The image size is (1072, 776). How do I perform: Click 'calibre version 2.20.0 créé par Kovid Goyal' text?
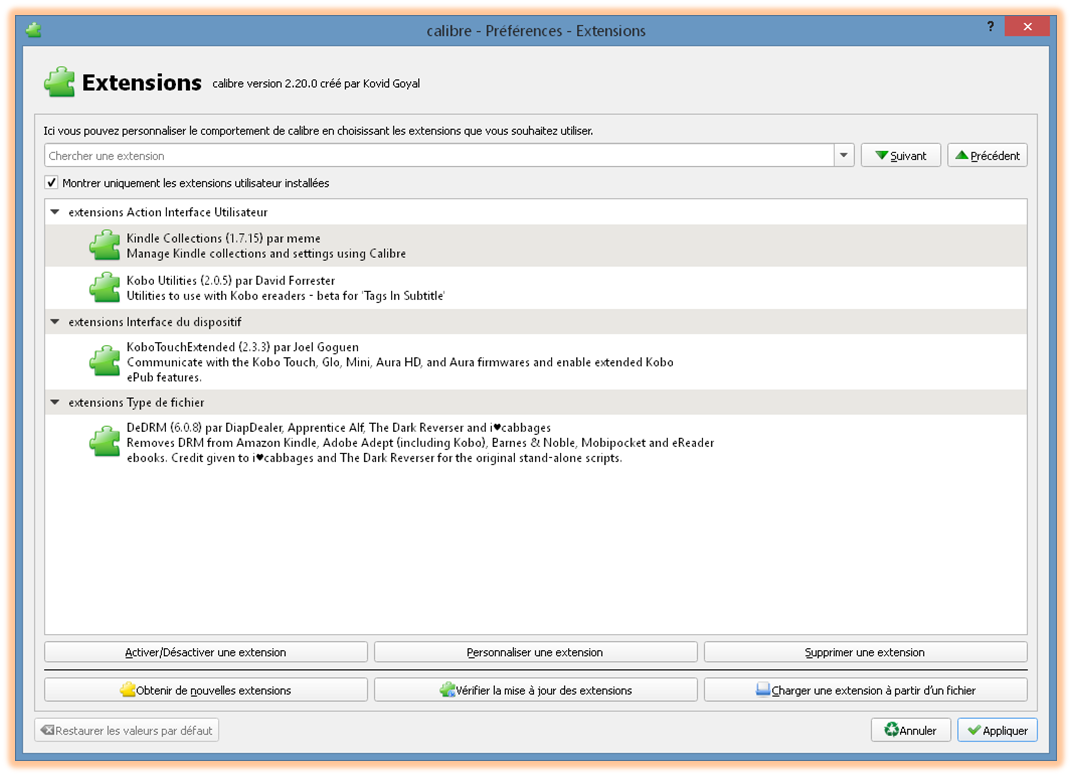click(x=316, y=83)
